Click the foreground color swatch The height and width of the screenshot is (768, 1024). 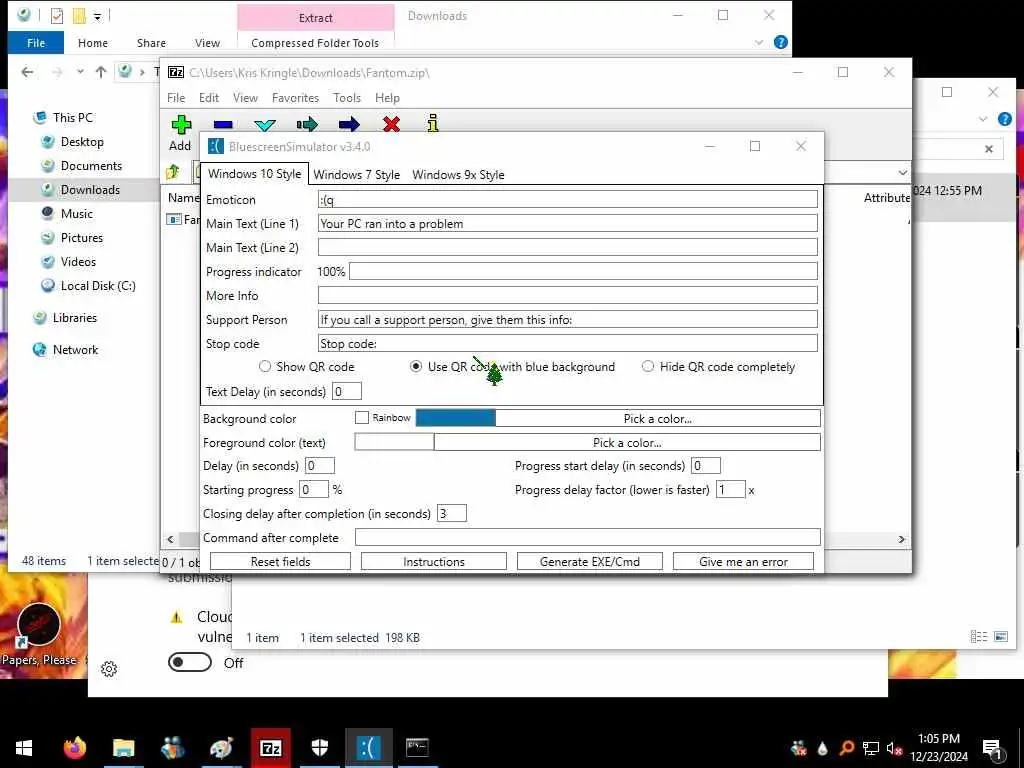click(394, 443)
